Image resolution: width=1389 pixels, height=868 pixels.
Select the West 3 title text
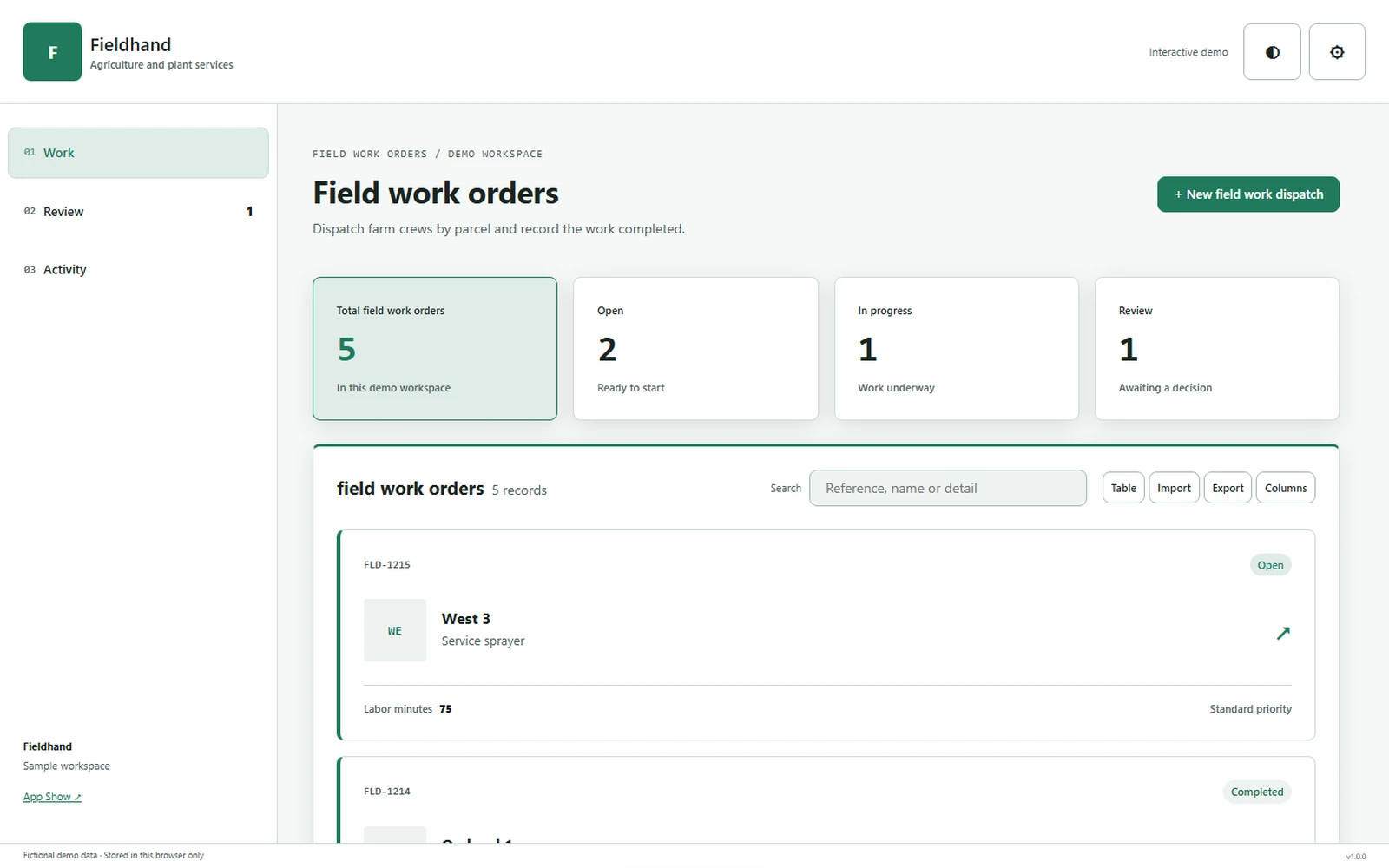pyautogui.click(x=466, y=619)
